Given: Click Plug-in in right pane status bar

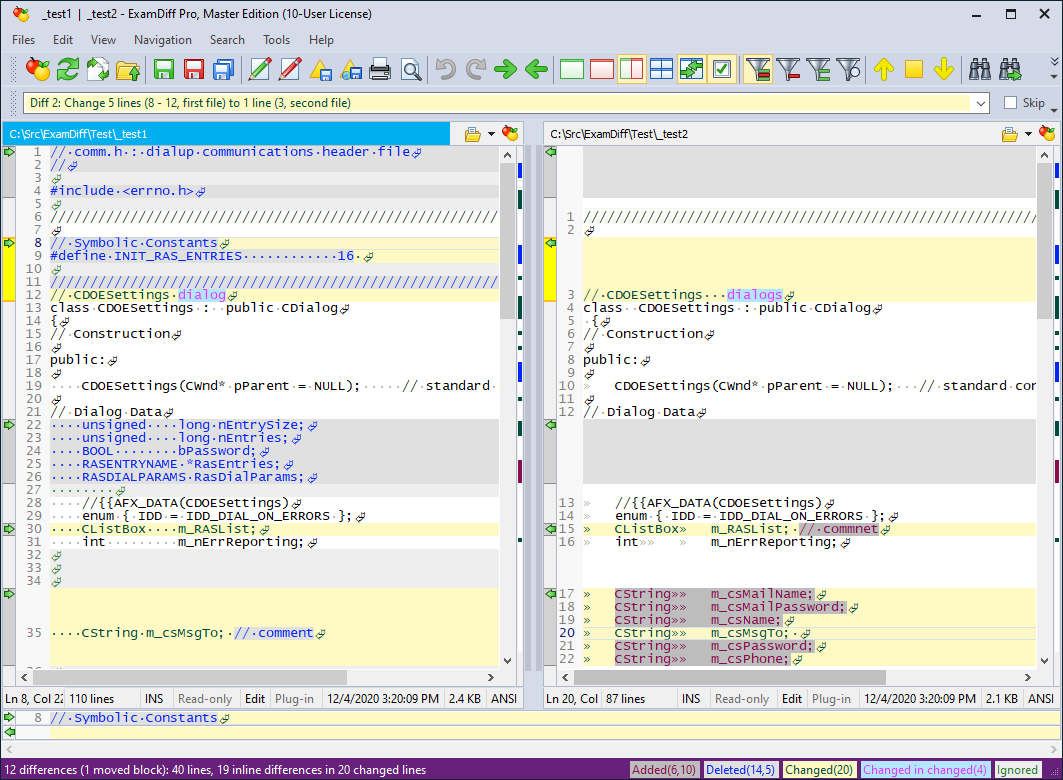Looking at the screenshot, I should pyautogui.click(x=831, y=699).
